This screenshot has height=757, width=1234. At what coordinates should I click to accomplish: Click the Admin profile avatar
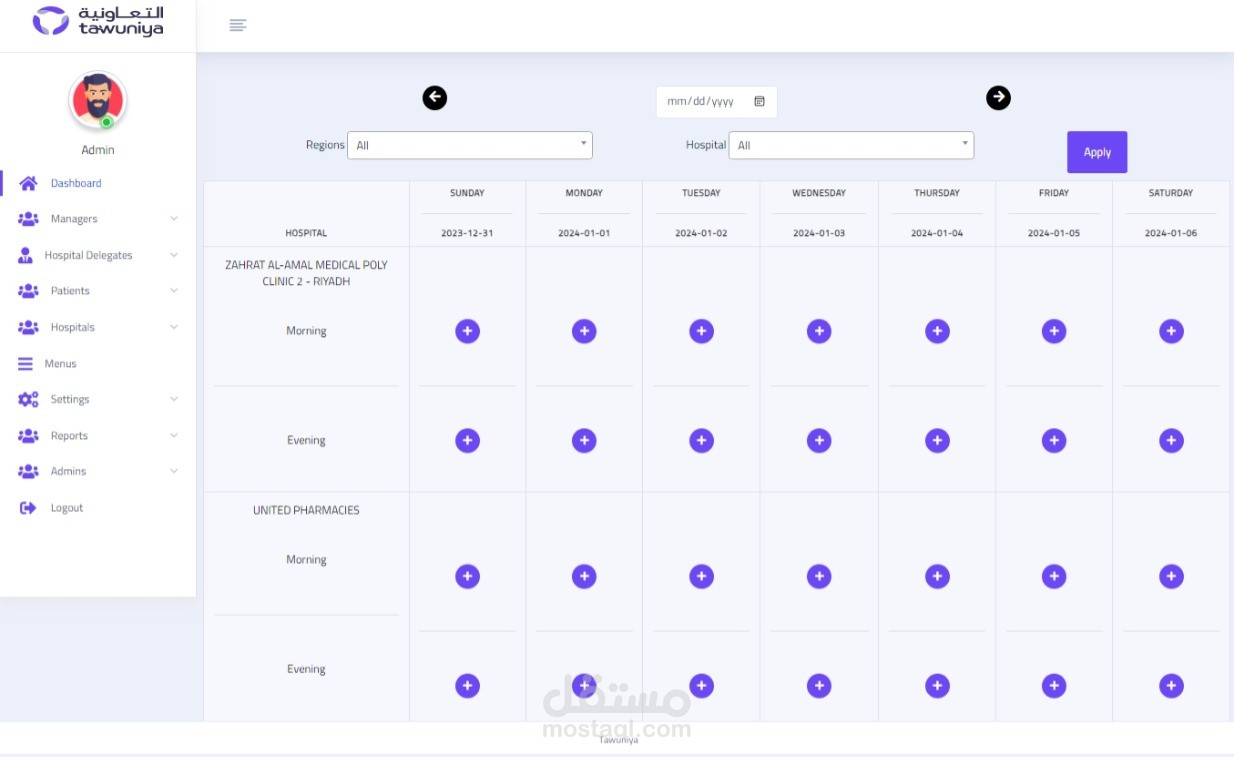point(97,101)
